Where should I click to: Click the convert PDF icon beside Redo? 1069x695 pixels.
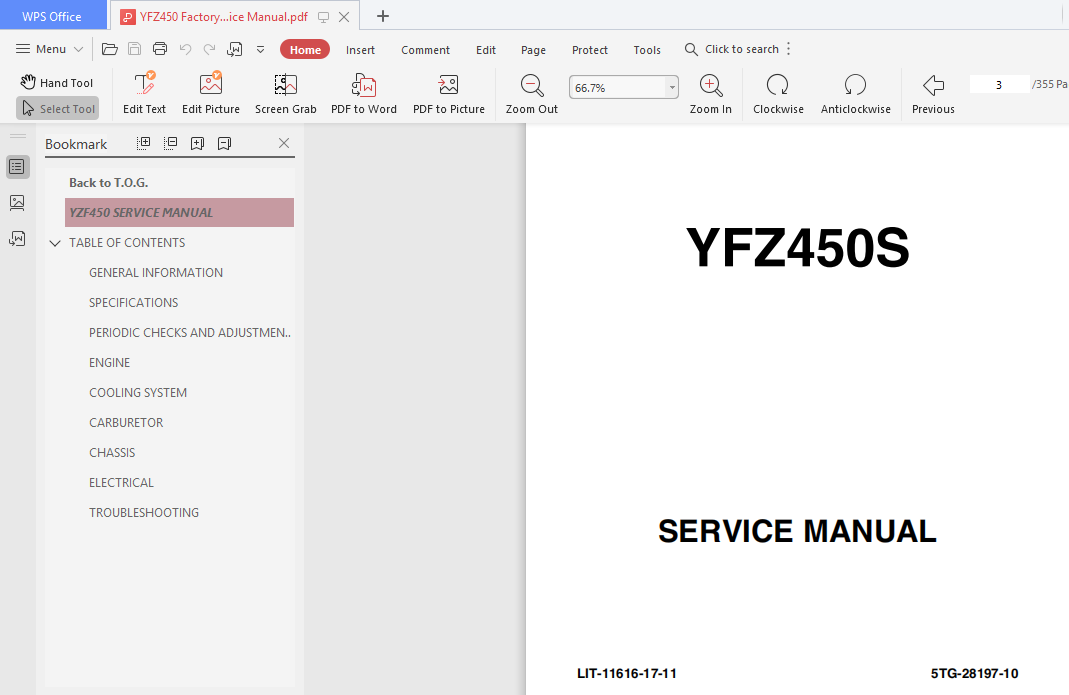[235, 49]
